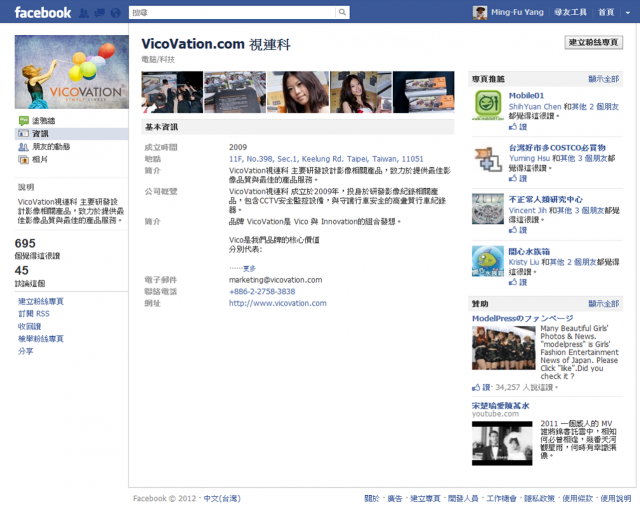This screenshot has width=640, height=510.
Task: Open fourth photo of woman in white
Action: [x=360, y=92]
